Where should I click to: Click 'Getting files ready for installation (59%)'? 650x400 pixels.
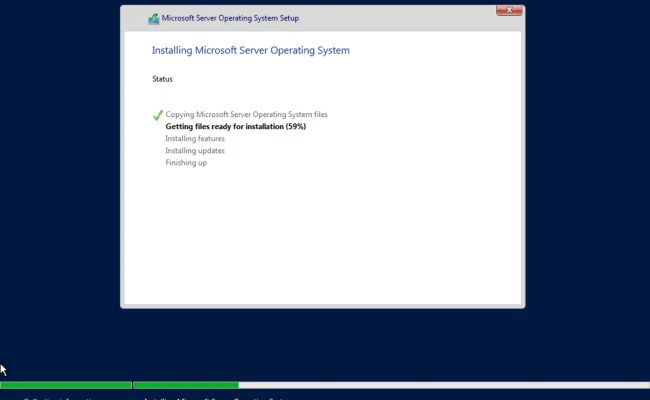click(235, 126)
